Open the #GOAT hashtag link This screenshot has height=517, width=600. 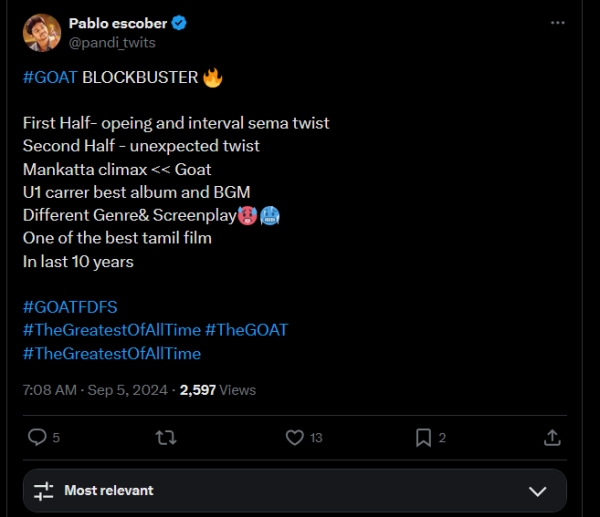point(50,77)
